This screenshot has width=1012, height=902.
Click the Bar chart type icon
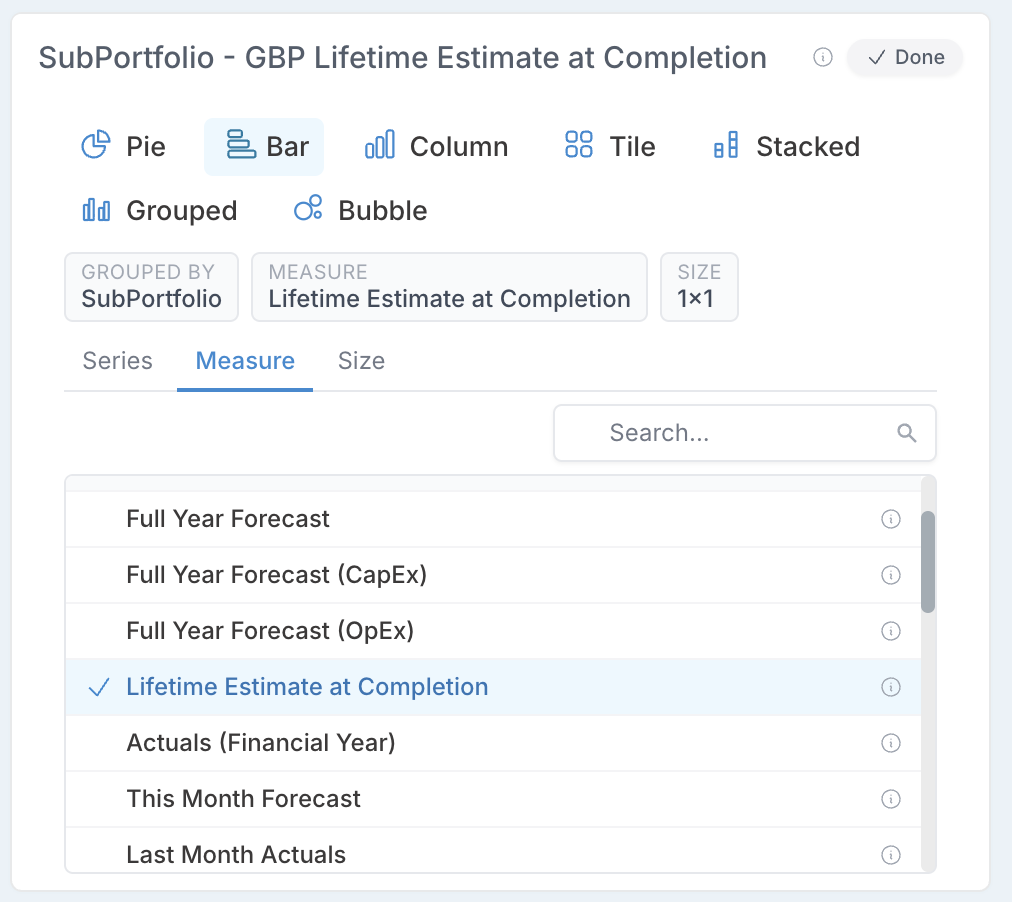tap(241, 145)
